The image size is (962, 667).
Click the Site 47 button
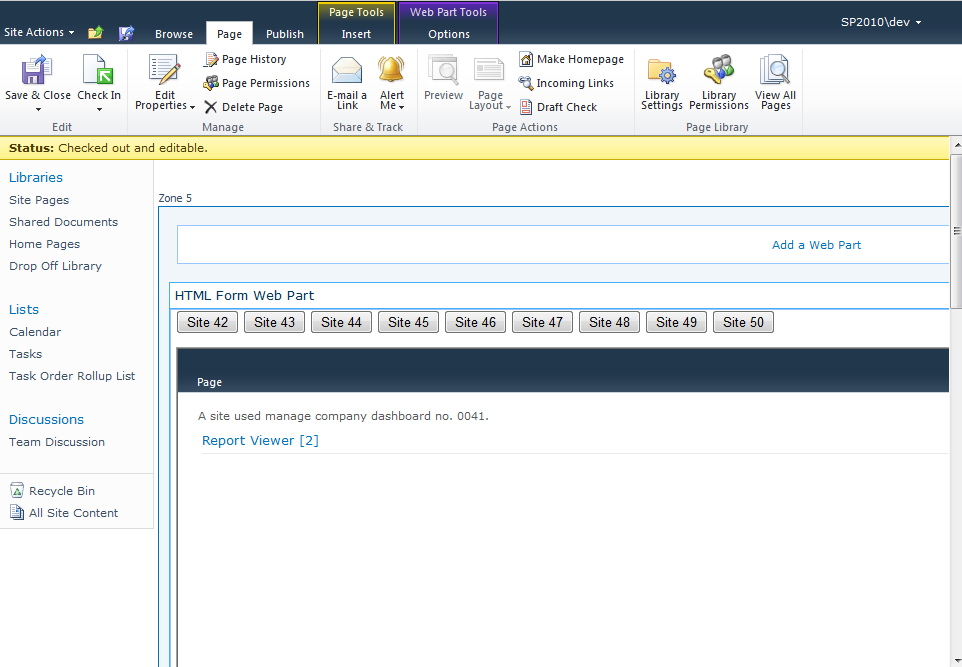click(x=542, y=322)
